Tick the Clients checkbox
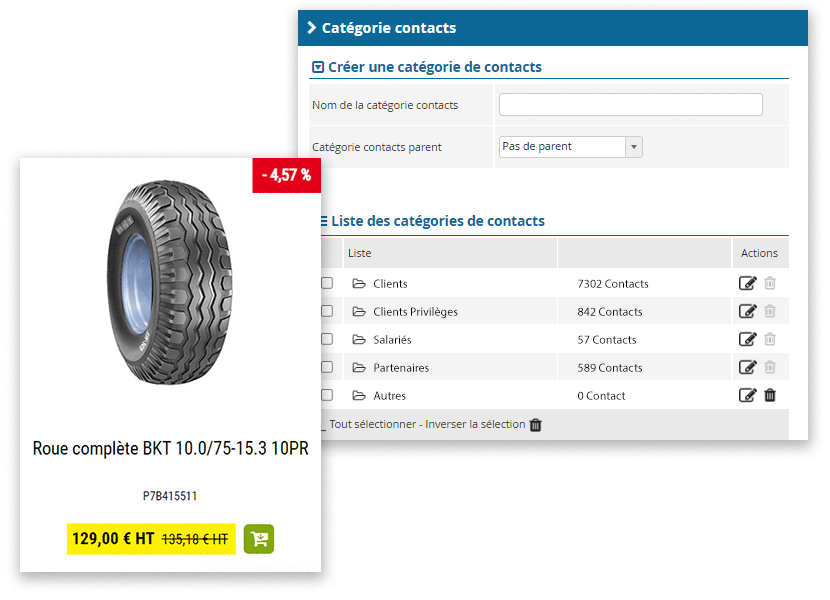830x600 pixels. coord(327,283)
